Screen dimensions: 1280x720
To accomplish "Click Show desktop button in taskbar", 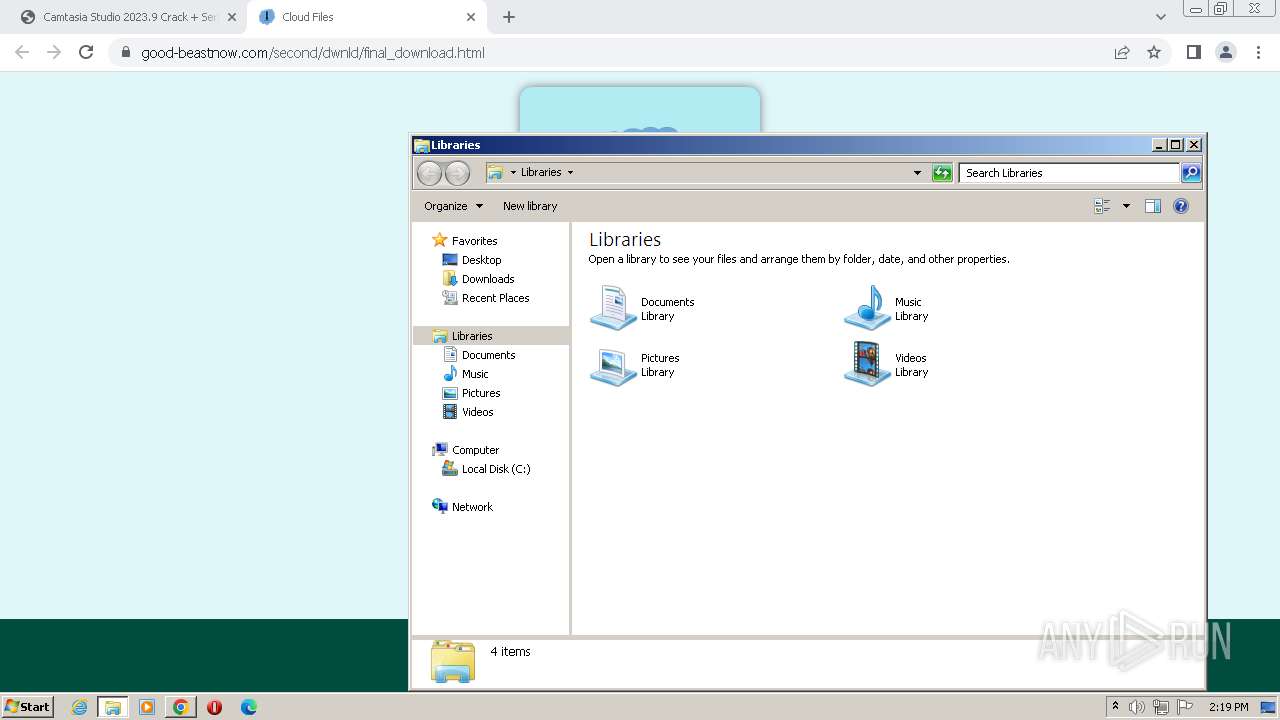I will point(1268,707).
